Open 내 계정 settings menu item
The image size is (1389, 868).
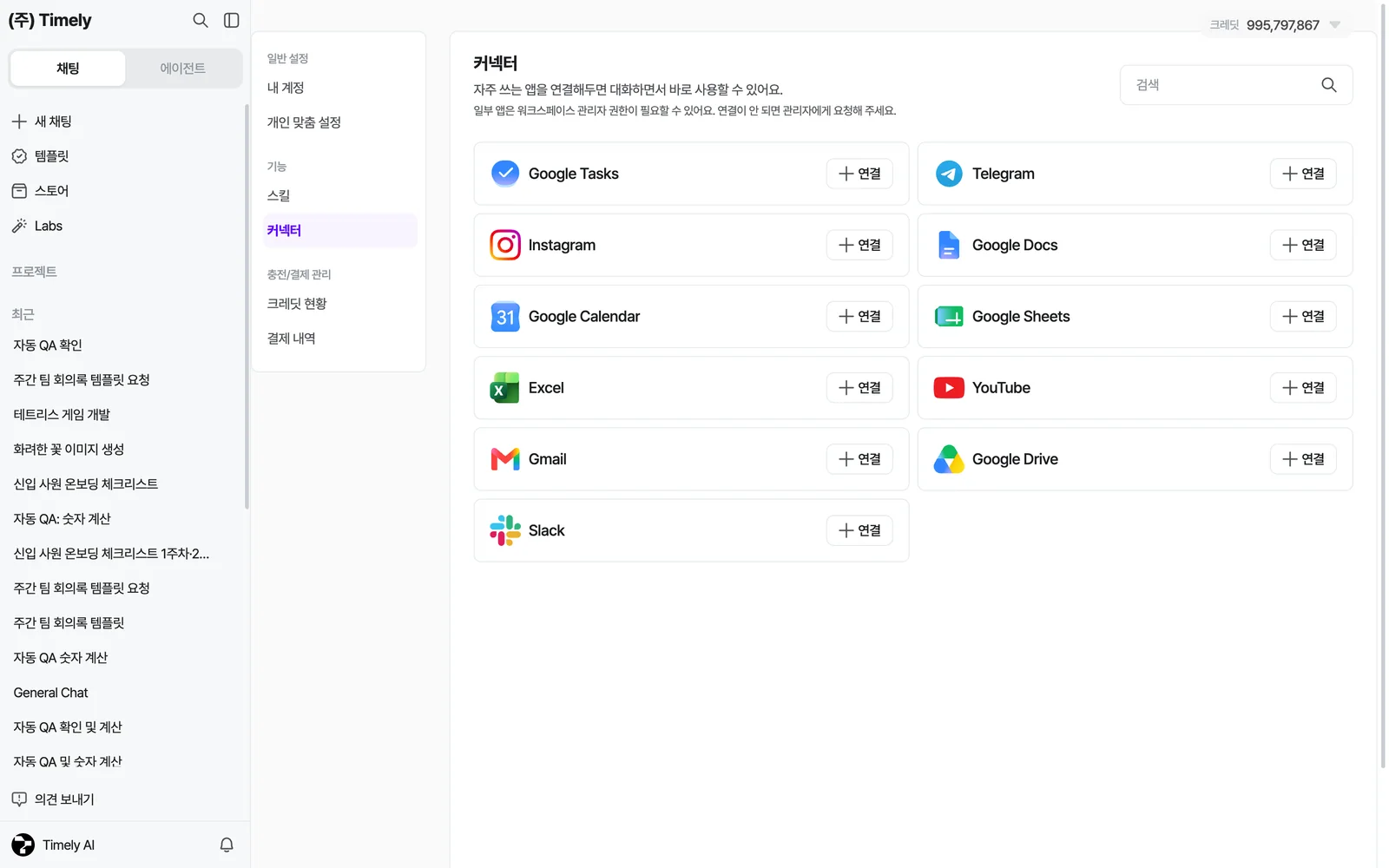coord(340,88)
